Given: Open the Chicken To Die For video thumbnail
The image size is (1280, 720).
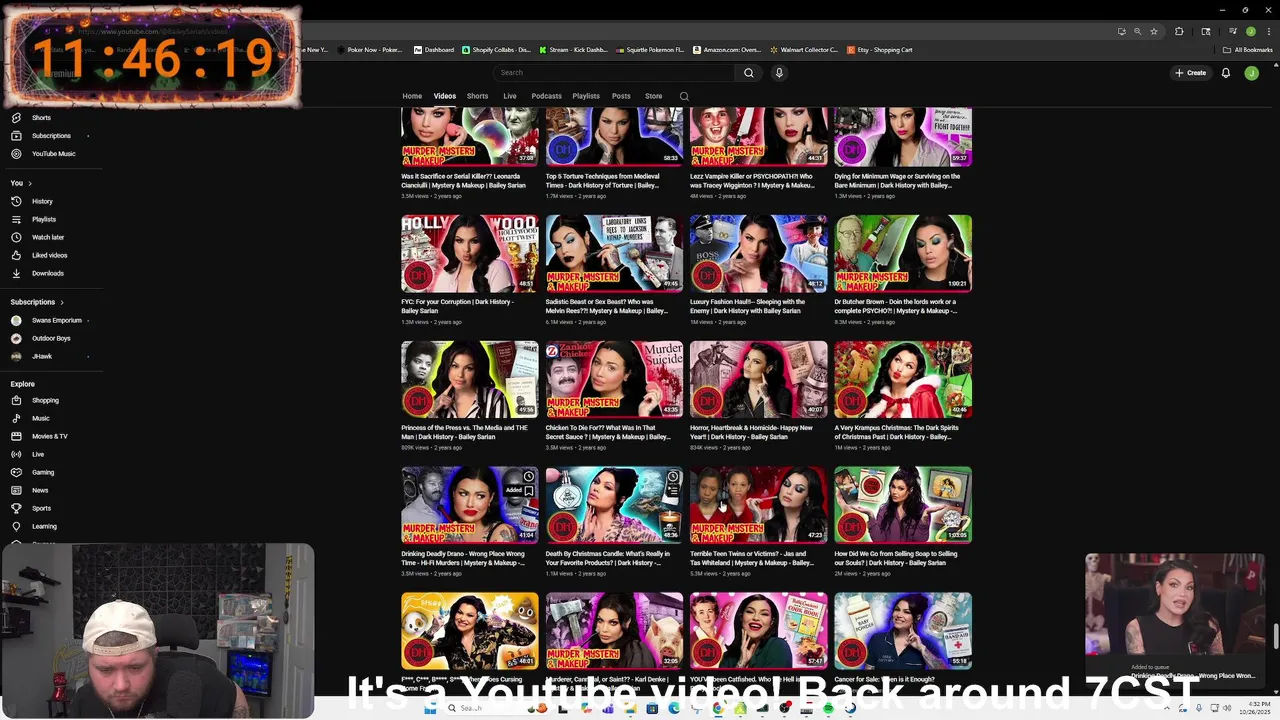Looking at the screenshot, I should (614, 380).
